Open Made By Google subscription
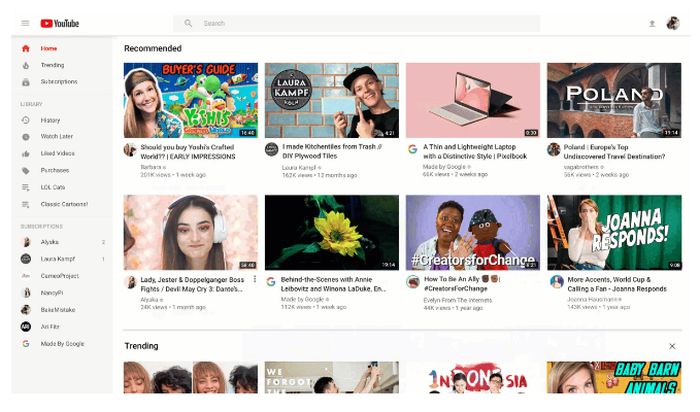 [62, 344]
